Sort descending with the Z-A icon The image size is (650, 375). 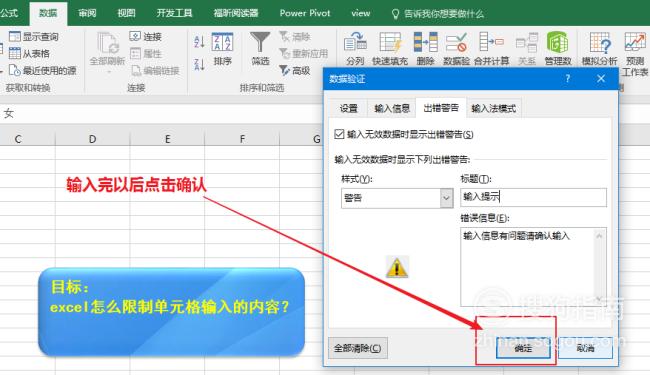(199, 64)
